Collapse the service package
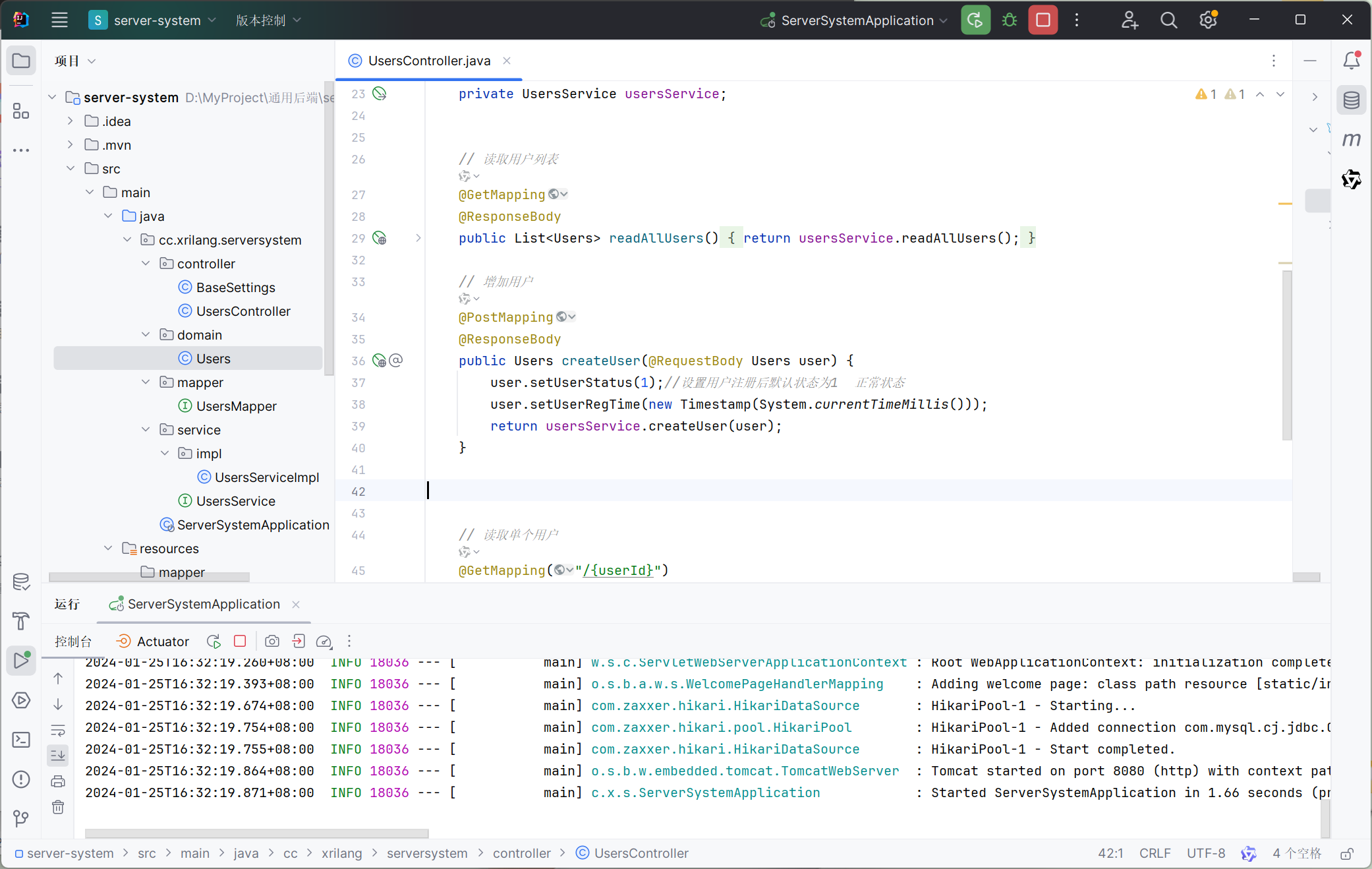Viewport: 1372px width, 869px height. pos(146,429)
